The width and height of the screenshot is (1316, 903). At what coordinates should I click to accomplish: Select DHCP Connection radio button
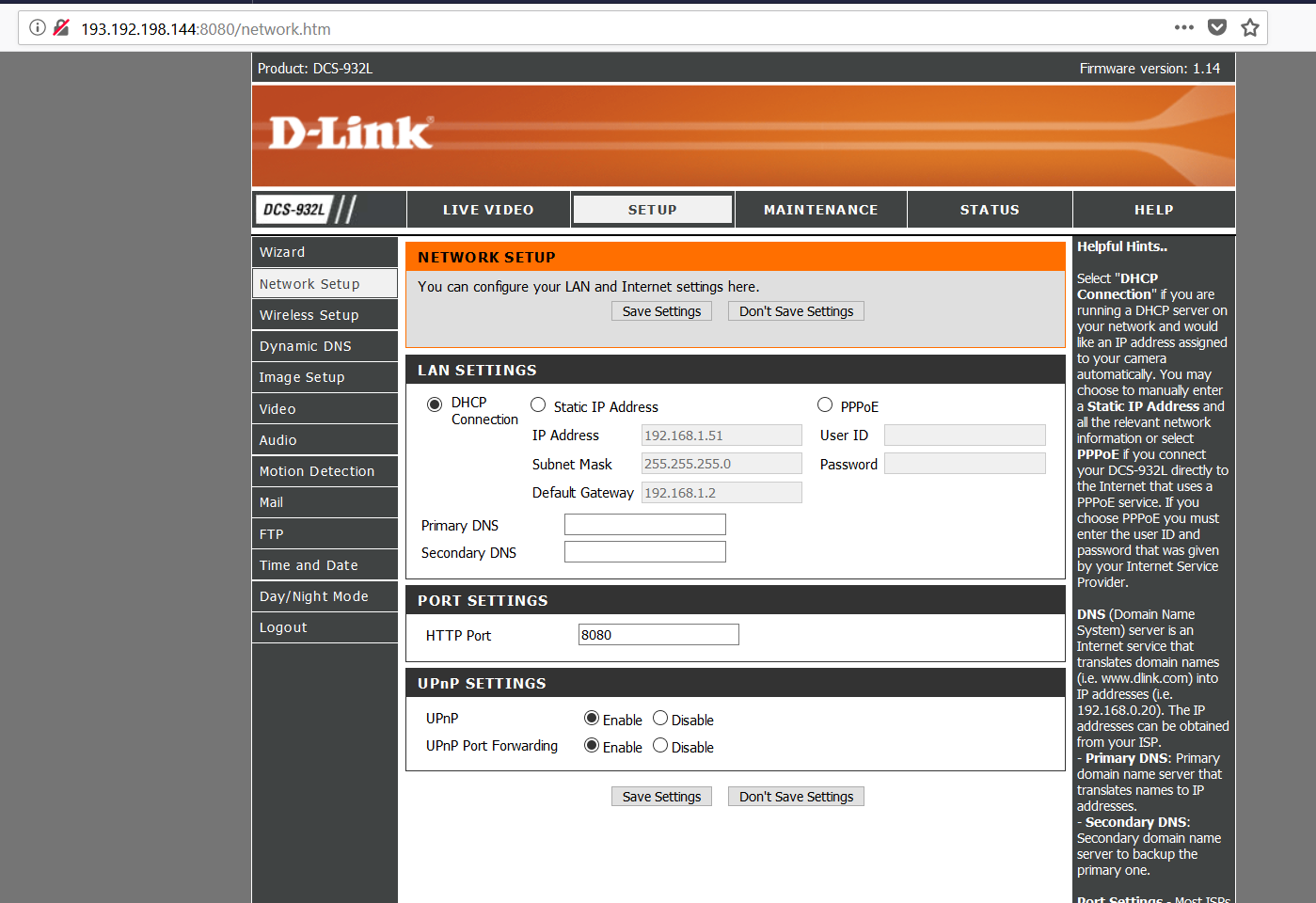(435, 404)
